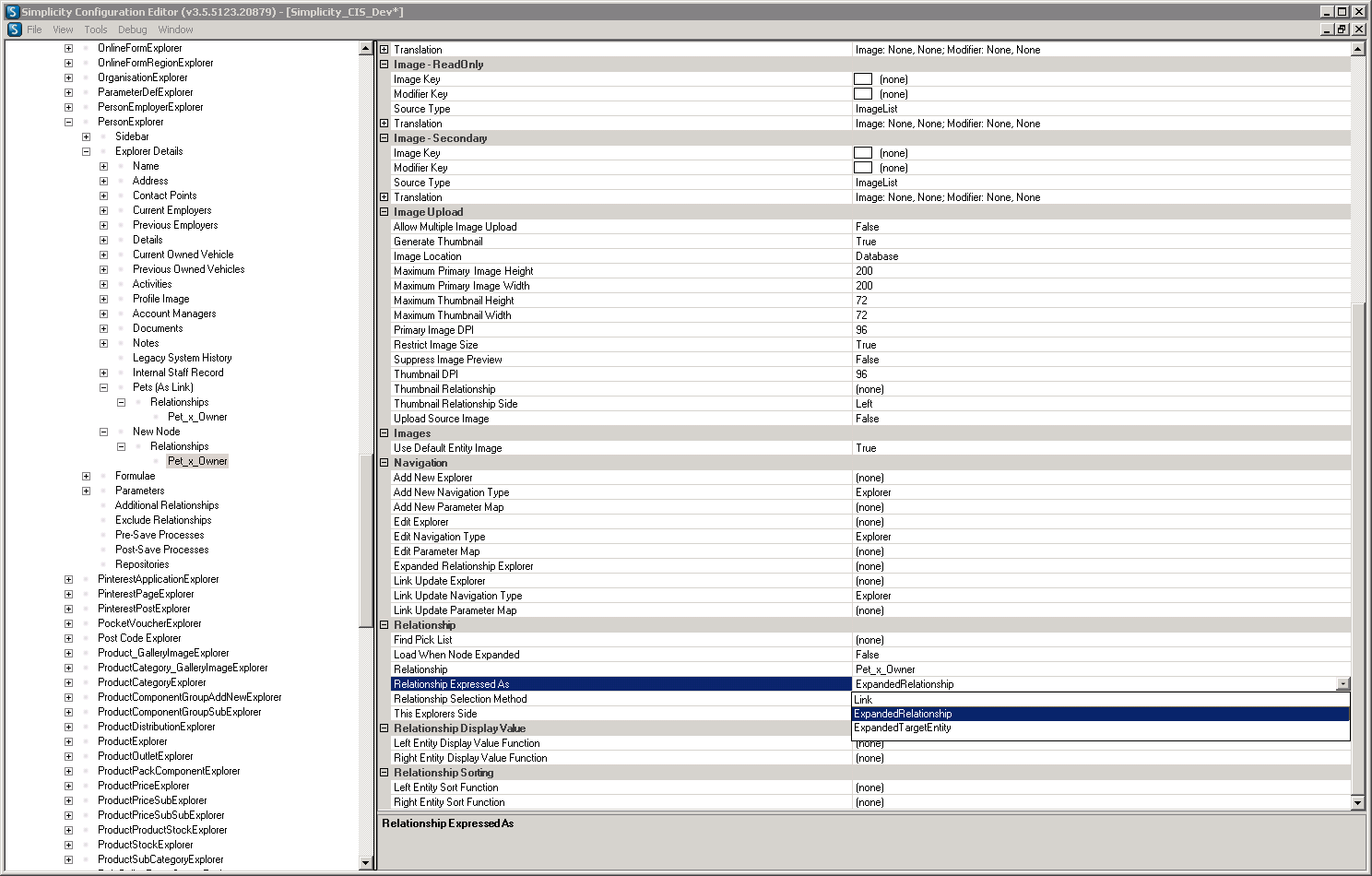
Task: Click the Relationship Selection Method property
Action: click(x=622, y=699)
